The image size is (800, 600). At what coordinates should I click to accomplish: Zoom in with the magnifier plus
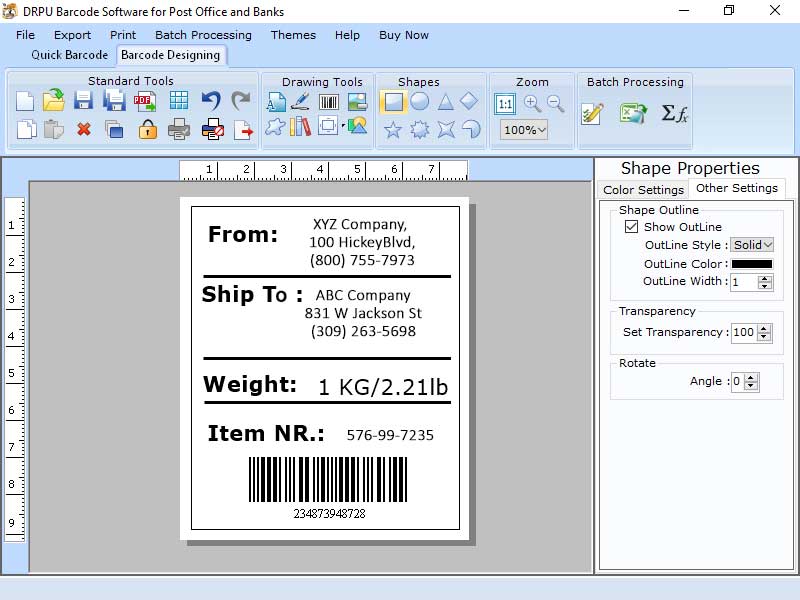[x=532, y=104]
